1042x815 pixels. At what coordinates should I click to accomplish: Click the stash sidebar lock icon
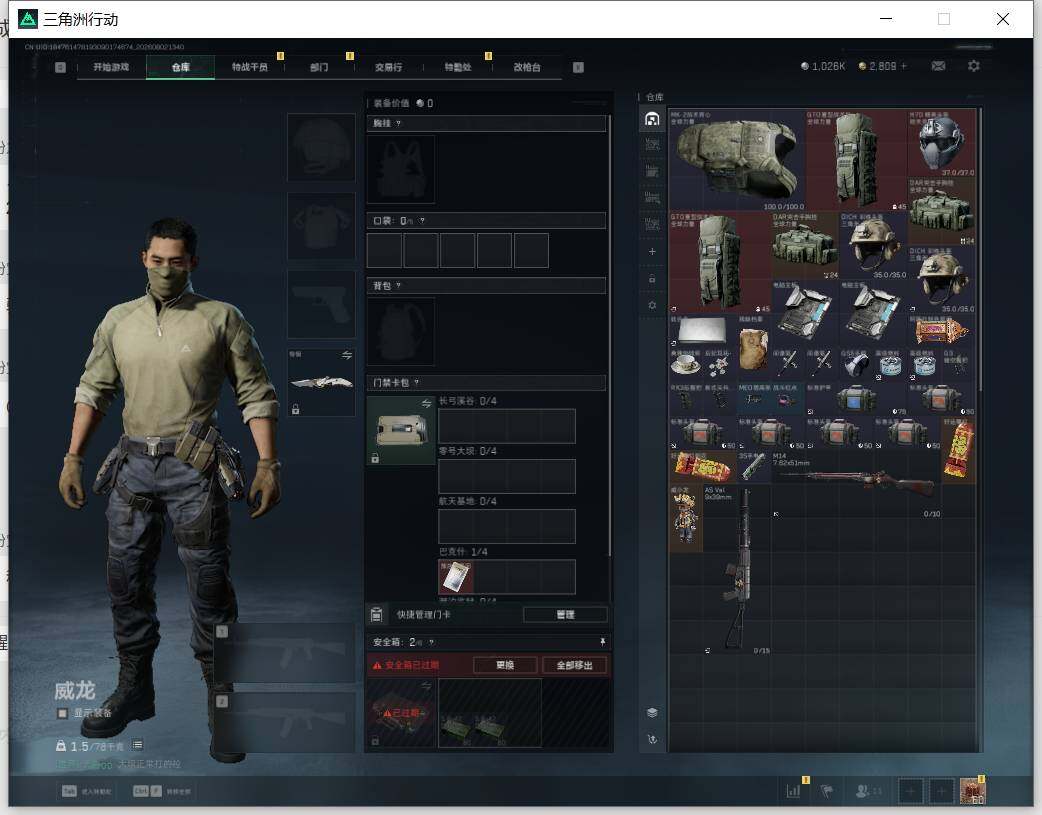tap(652, 279)
